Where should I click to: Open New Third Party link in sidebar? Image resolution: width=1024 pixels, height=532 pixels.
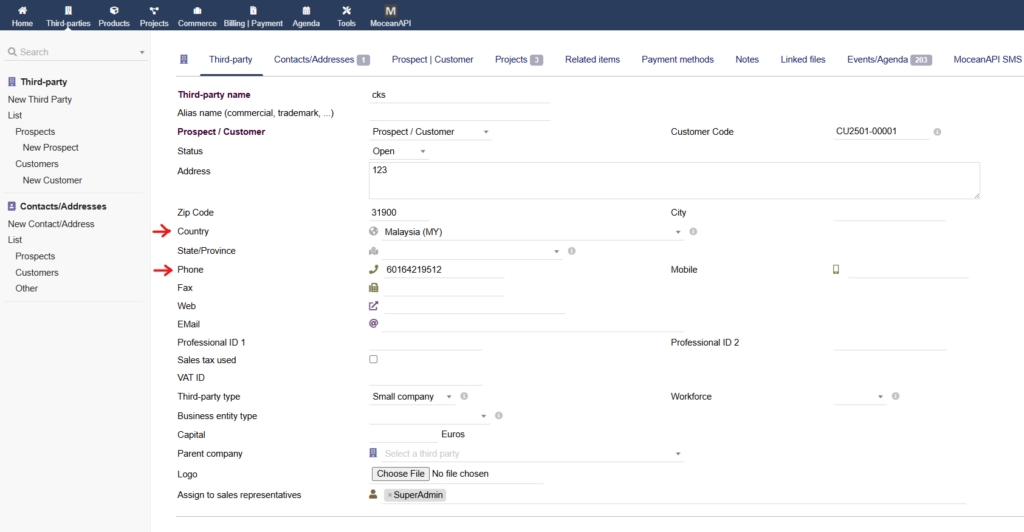pyautogui.click(x=40, y=100)
